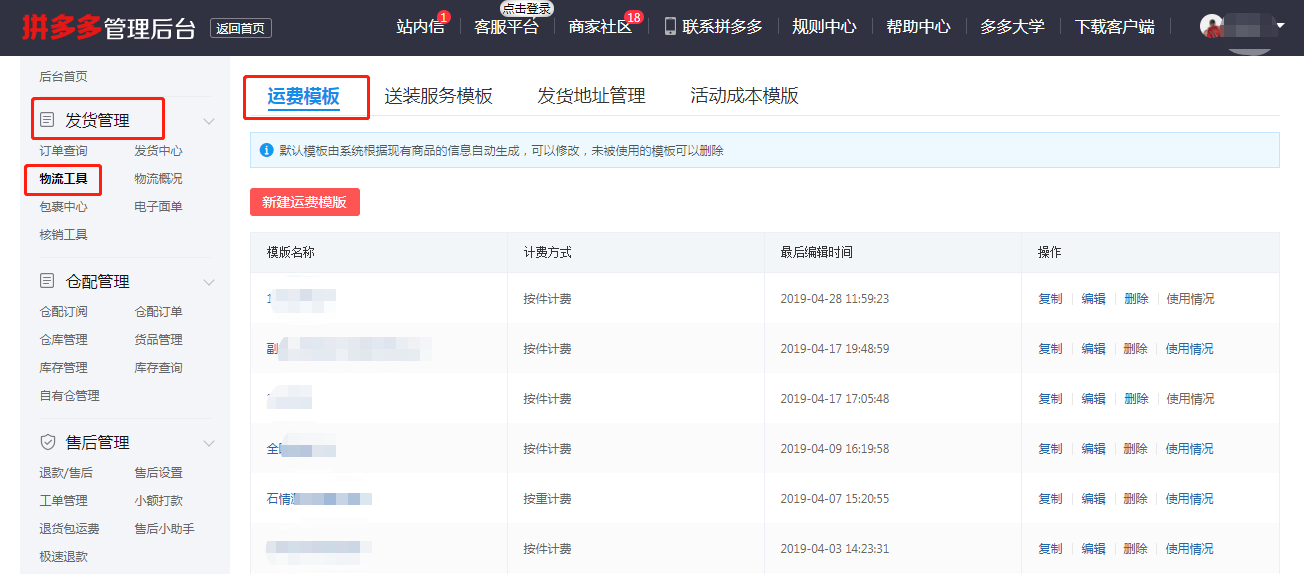
Task: Open 小额打款 in sidebar
Action: [x=158, y=501]
